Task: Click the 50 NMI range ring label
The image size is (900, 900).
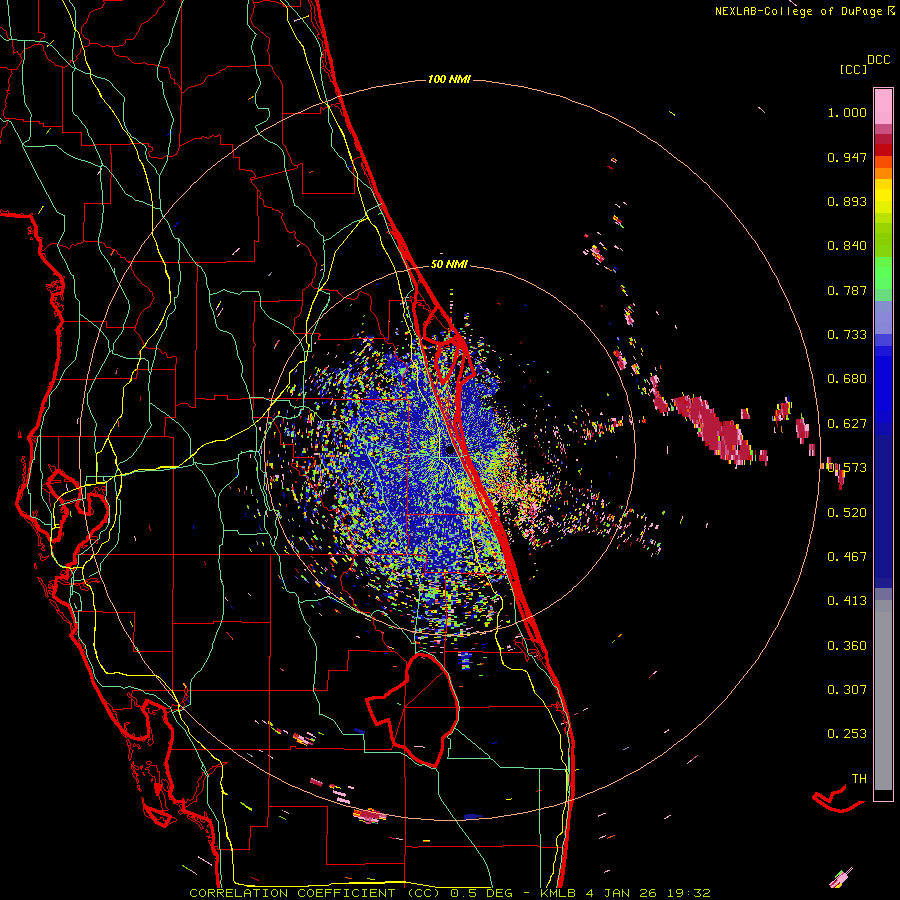Action: pos(449,264)
